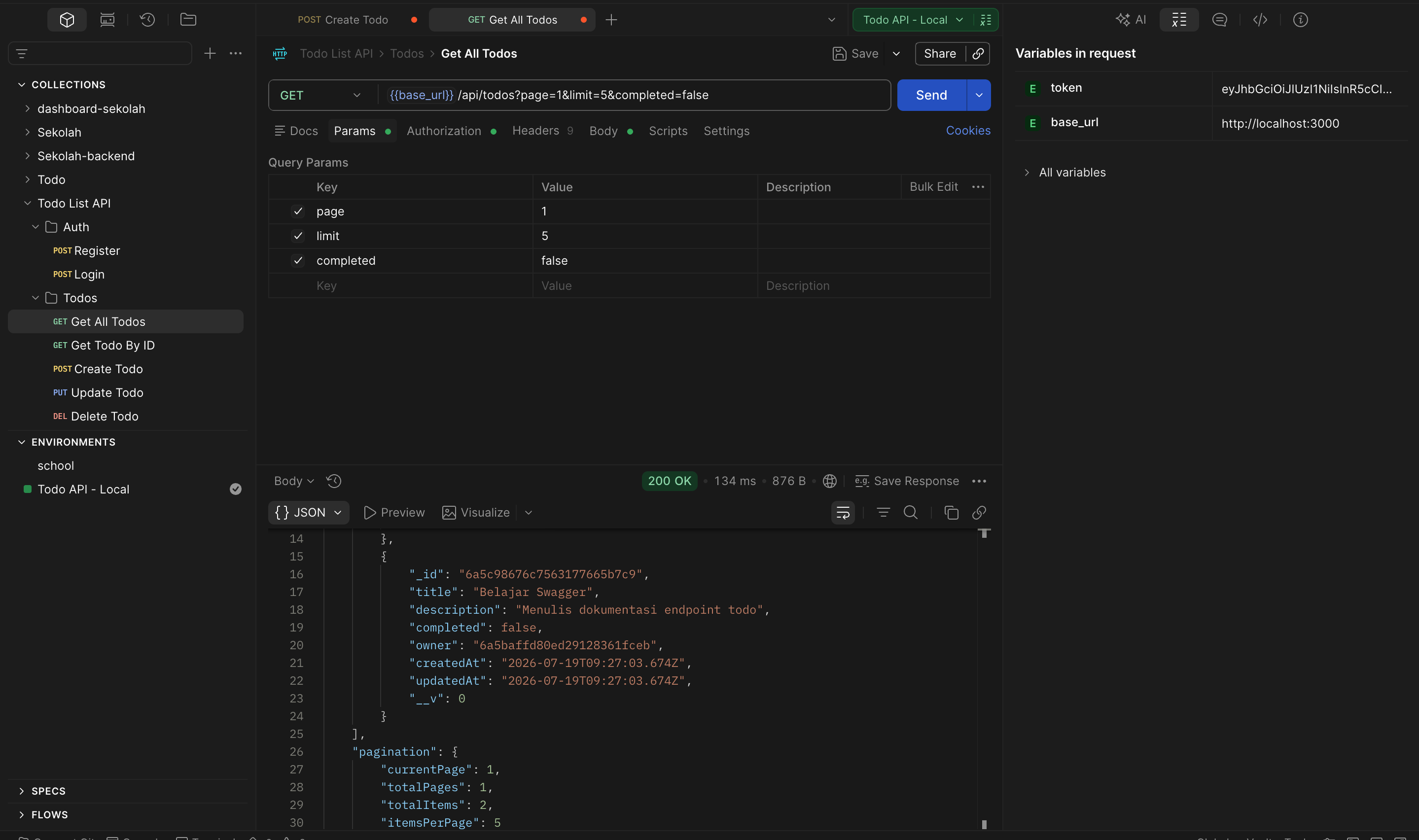This screenshot has height=840, width=1419.
Task: Uncheck the completed query param checkbox
Action: click(x=298, y=260)
